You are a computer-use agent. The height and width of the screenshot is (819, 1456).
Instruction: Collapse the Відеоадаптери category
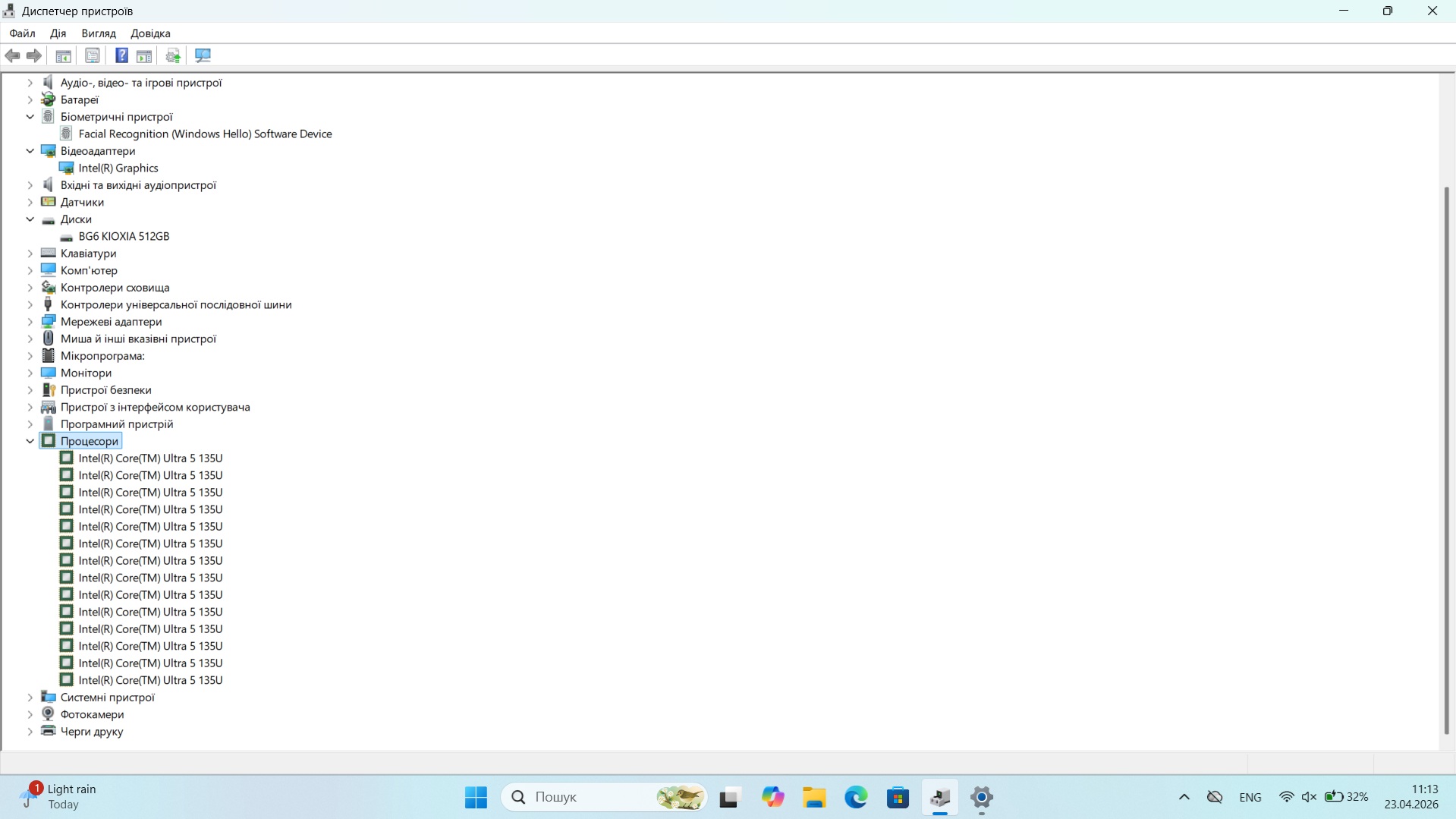pyautogui.click(x=30, y=151)
